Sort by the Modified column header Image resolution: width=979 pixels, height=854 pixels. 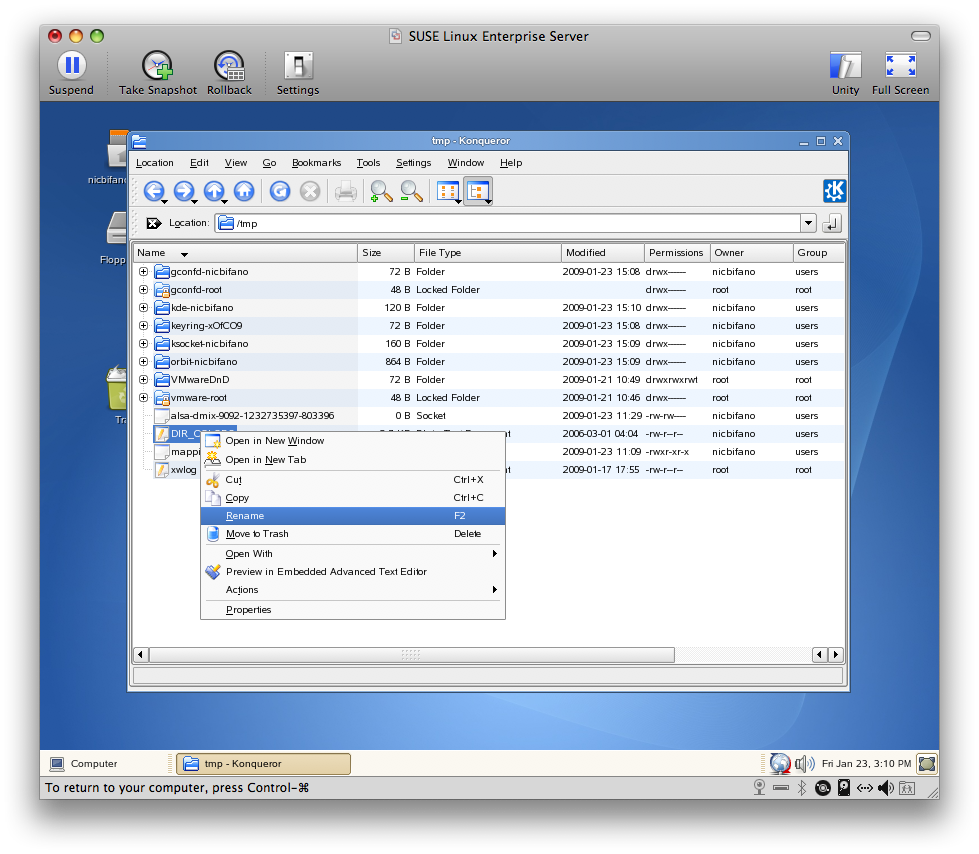pyautogui.click(x=603, y=253)
